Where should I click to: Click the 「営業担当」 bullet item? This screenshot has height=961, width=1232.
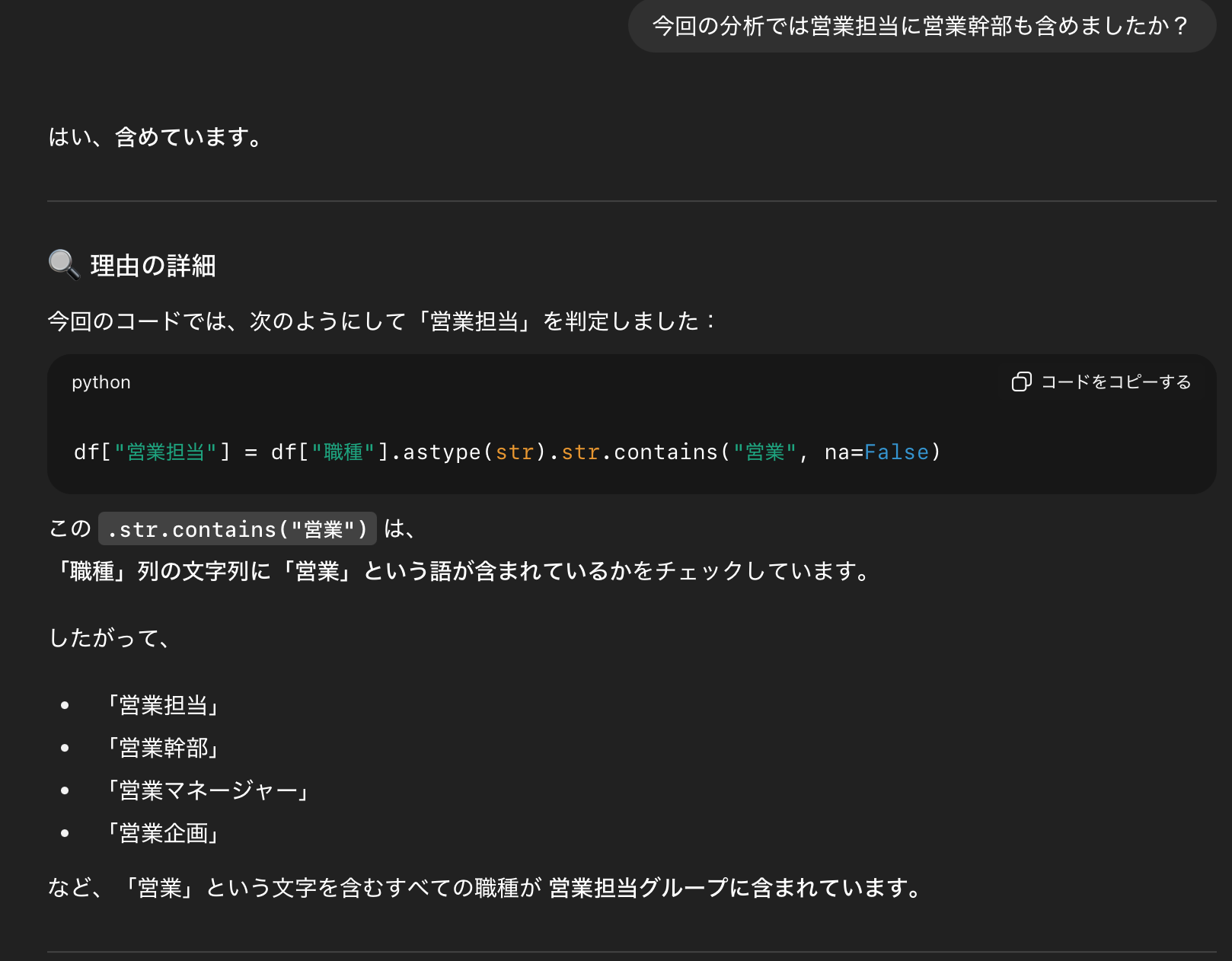pyautogui.click(x=164, y=706)
